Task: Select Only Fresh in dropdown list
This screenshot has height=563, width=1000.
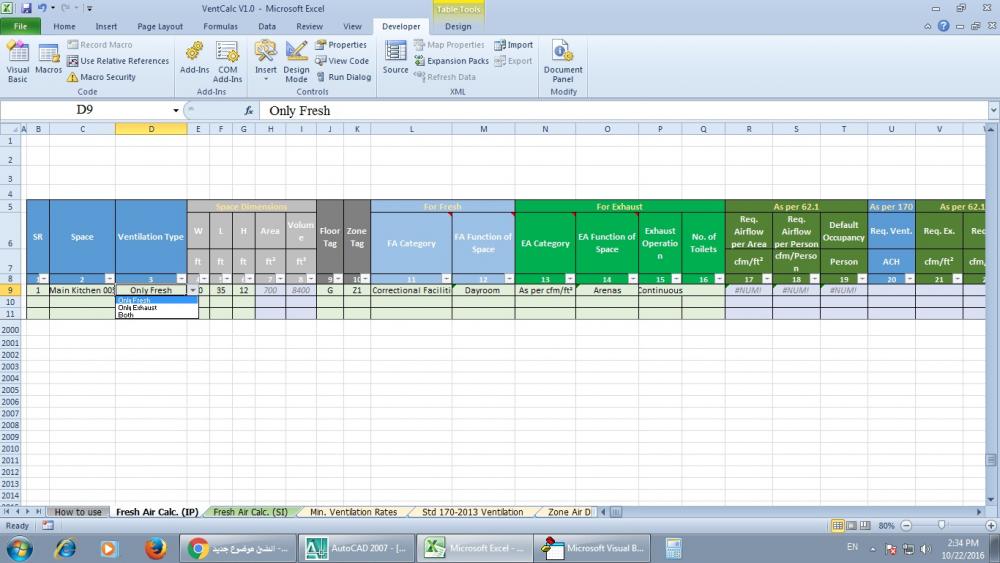Action: coord(157,300)
